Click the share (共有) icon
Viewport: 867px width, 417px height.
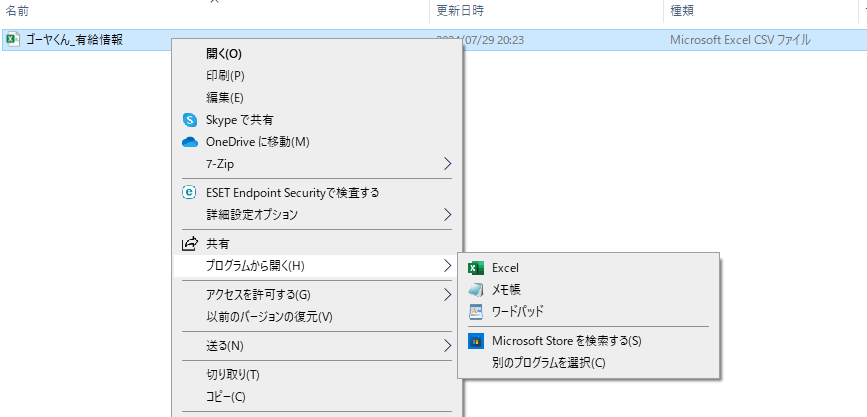(190, 243)
